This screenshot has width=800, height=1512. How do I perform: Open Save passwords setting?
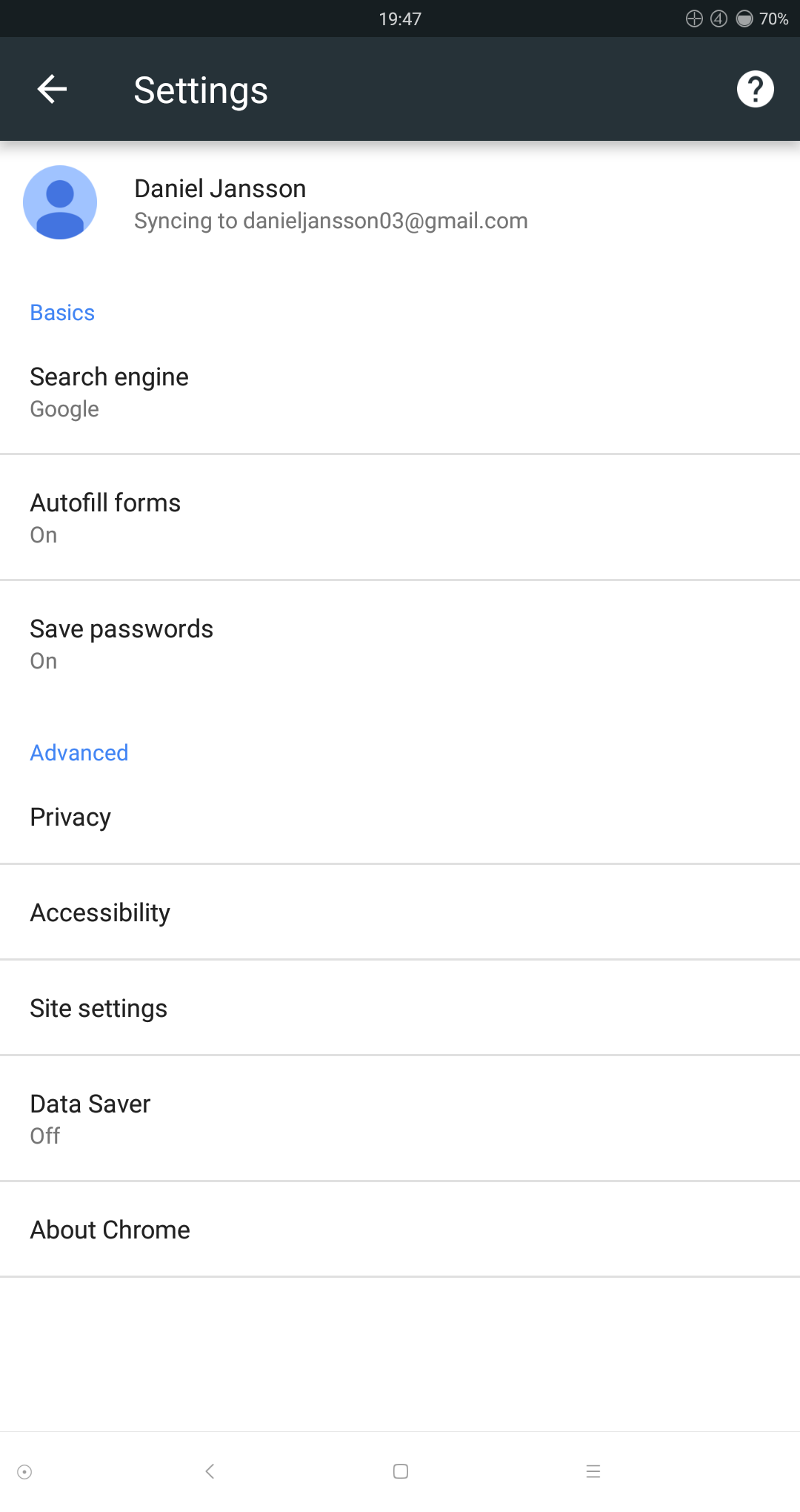pos(400,644)
